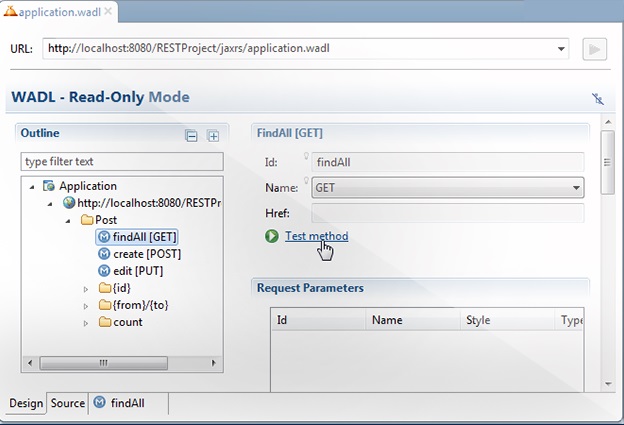
Task: Expand the {id} folder node
Action: [x=85, y=288]
